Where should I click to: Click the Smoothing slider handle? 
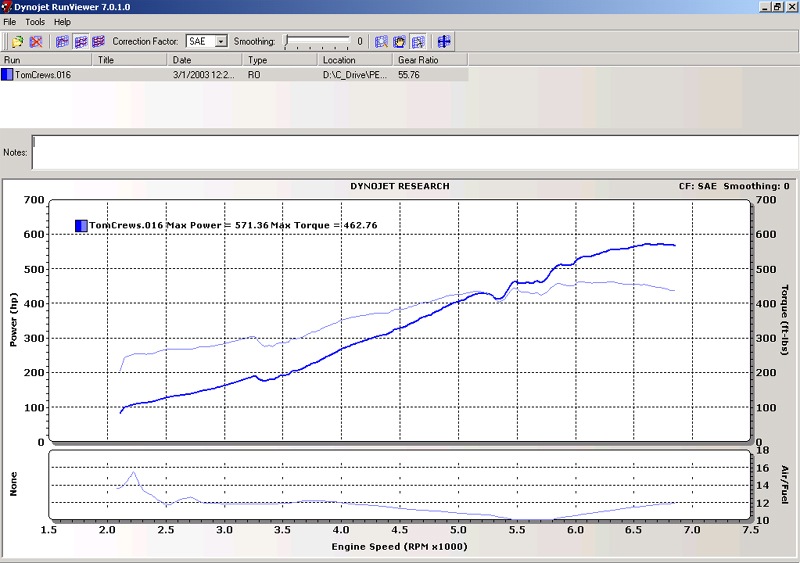pos(287,40)
